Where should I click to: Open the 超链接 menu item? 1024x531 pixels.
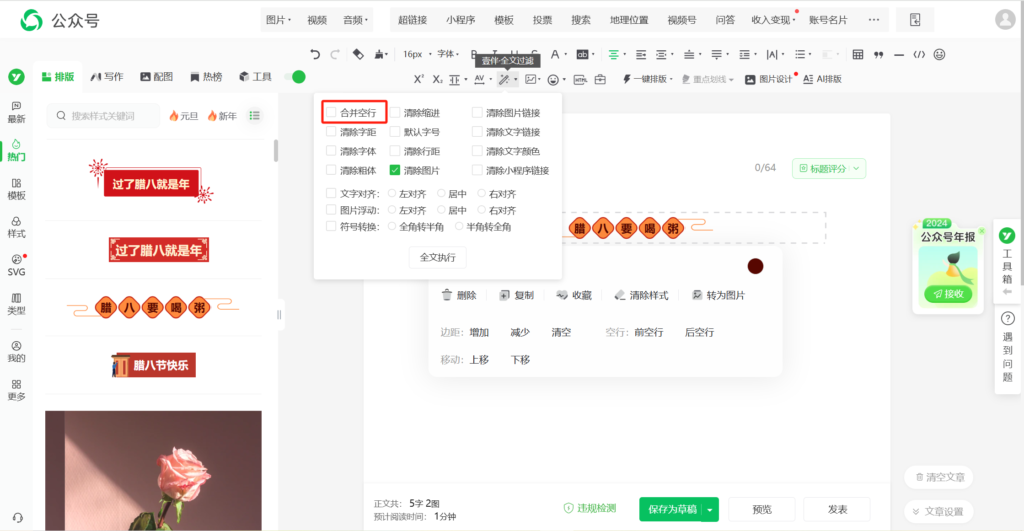tap(413, 20)
